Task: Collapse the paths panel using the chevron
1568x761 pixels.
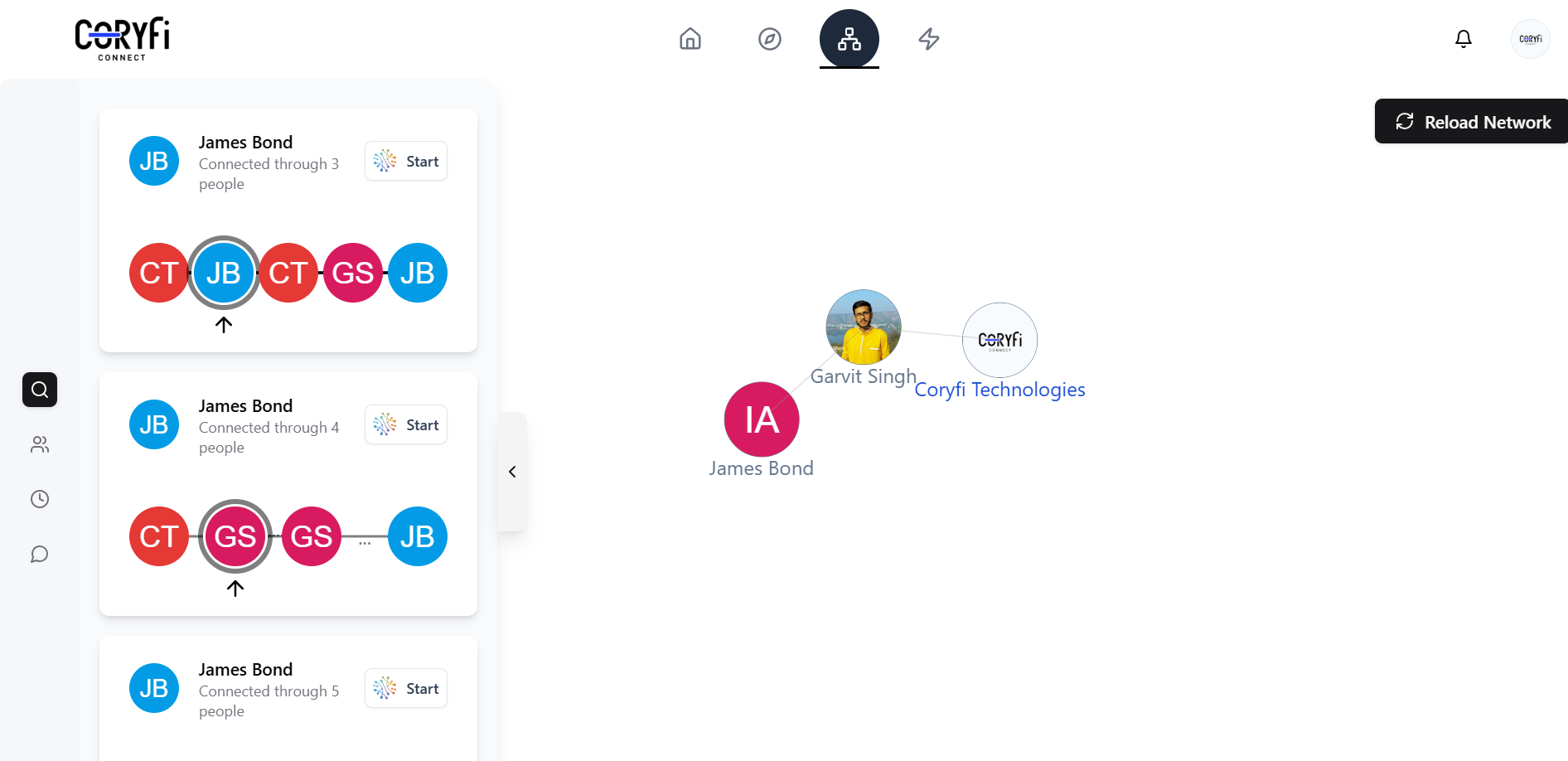Action: [512, 472]
